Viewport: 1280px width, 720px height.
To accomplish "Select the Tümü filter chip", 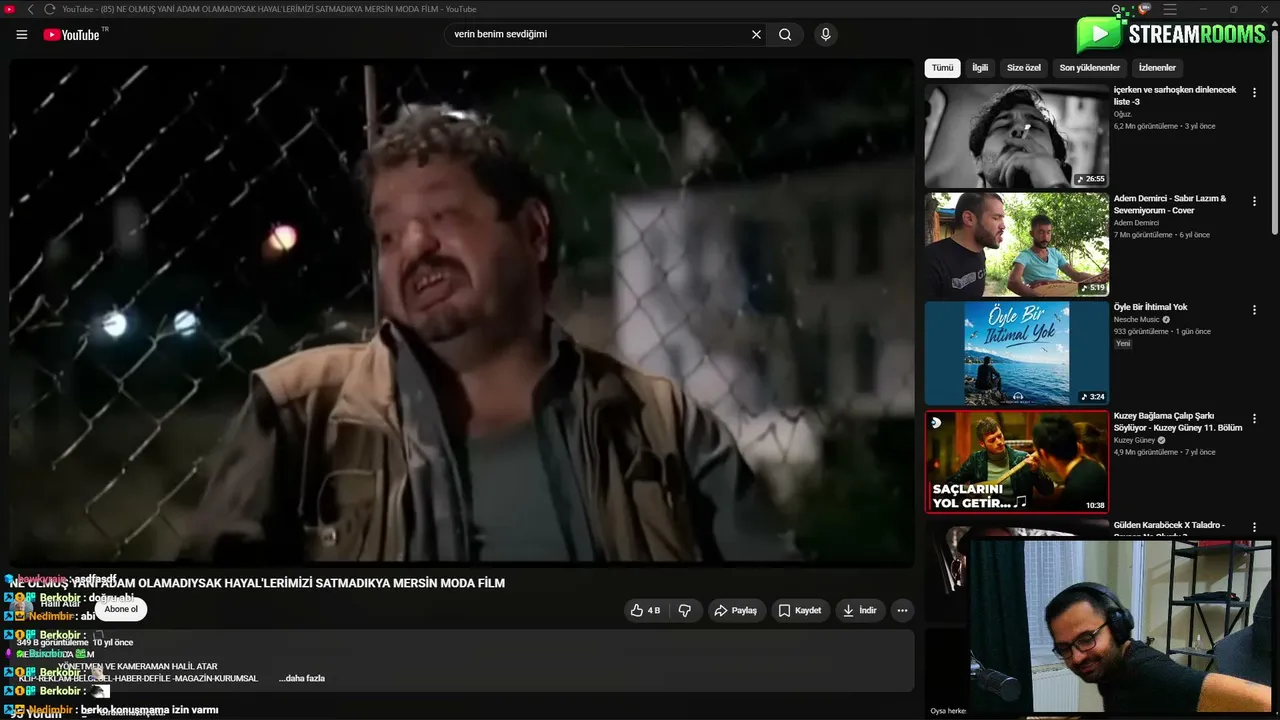I will click(x=943, y=68).
